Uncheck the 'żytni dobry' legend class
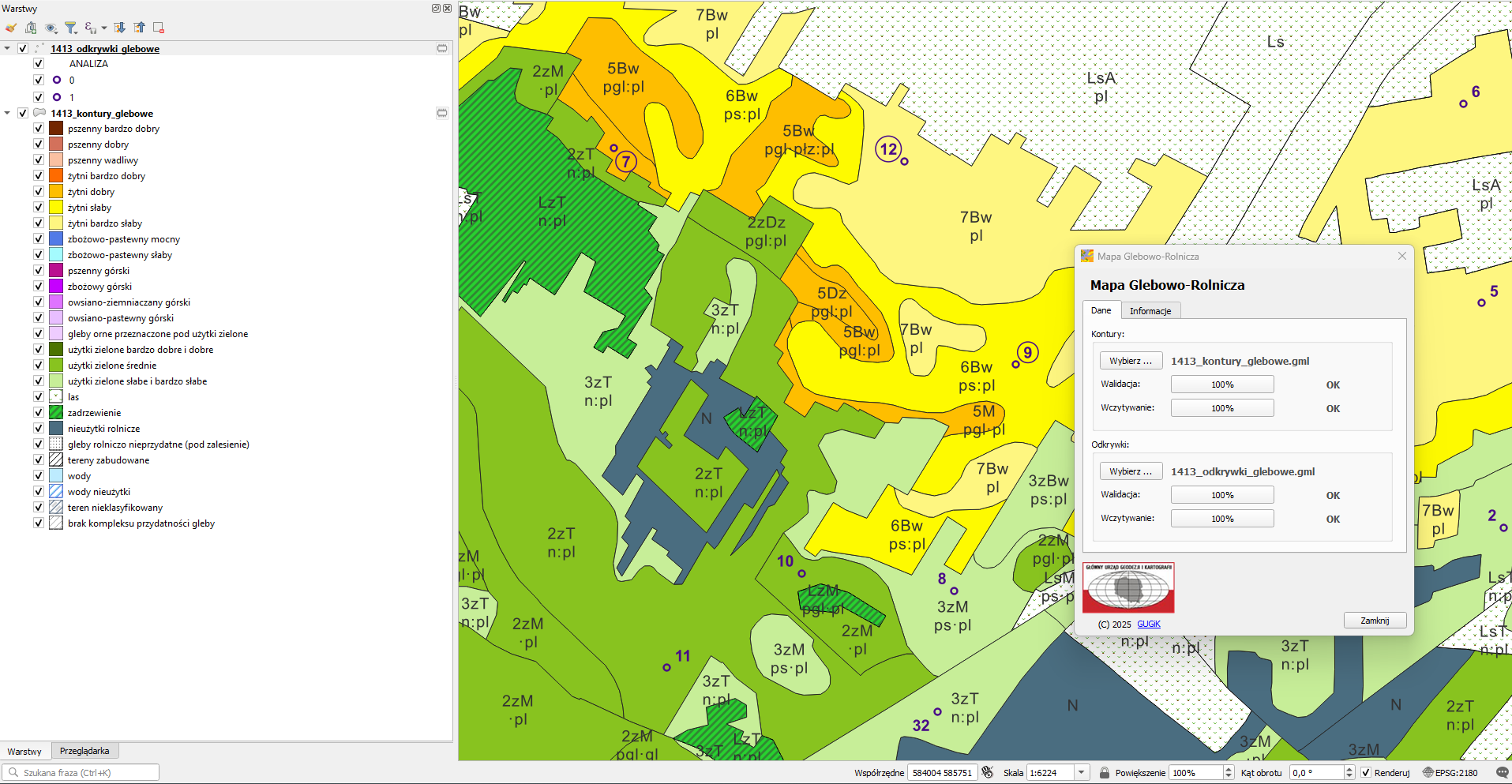Screen dimensions: 1512x784 point(39,192)
